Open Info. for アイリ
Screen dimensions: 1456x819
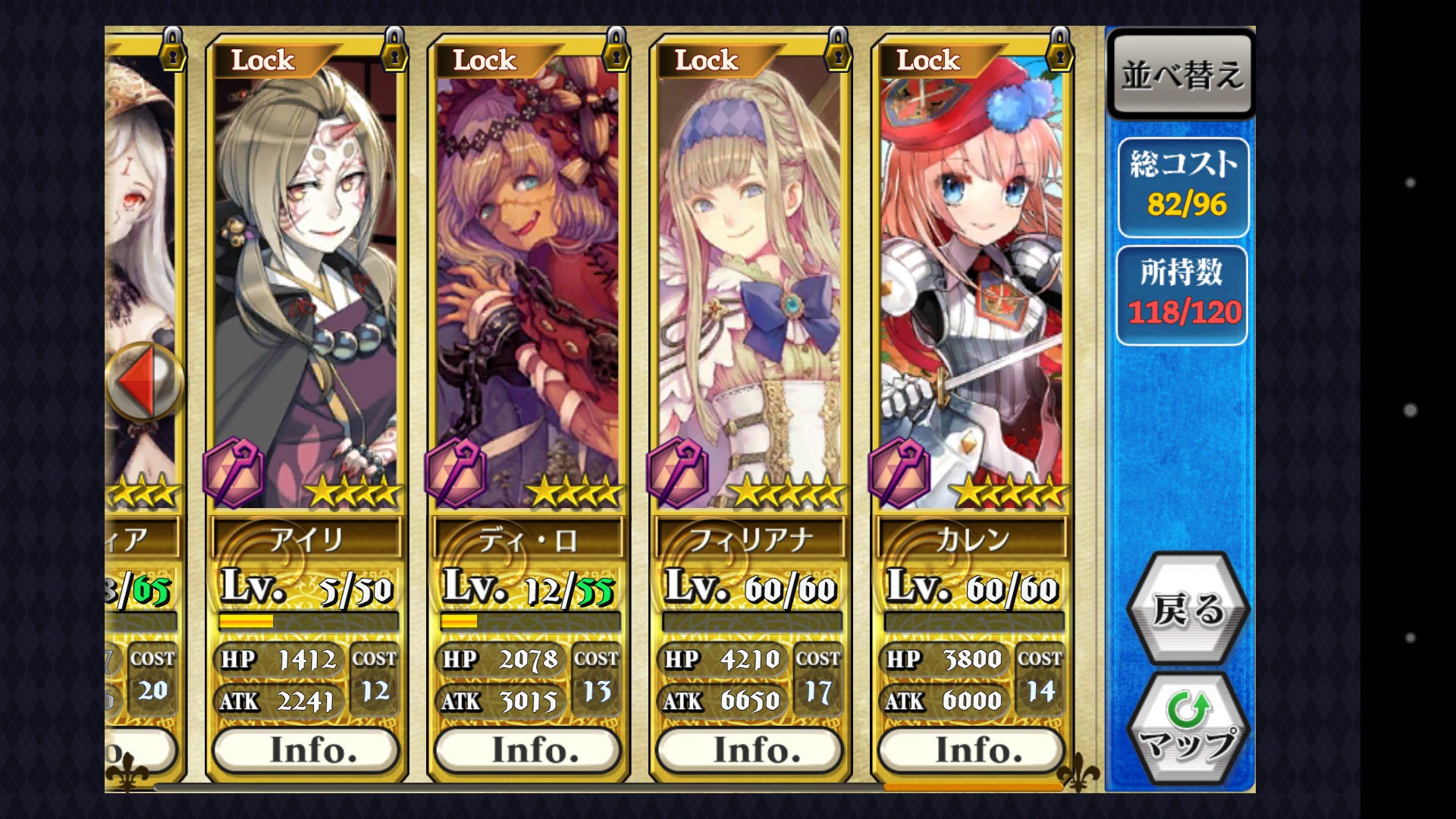click(x=306, y=751)
